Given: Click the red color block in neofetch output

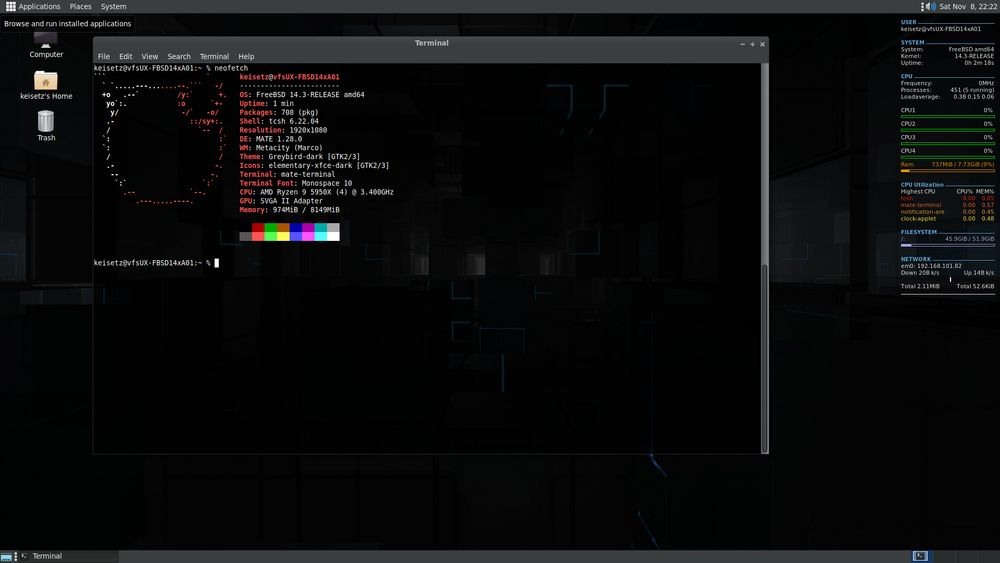Looking at the screenshot, I should pyautogui.click(x=258, y=228).
